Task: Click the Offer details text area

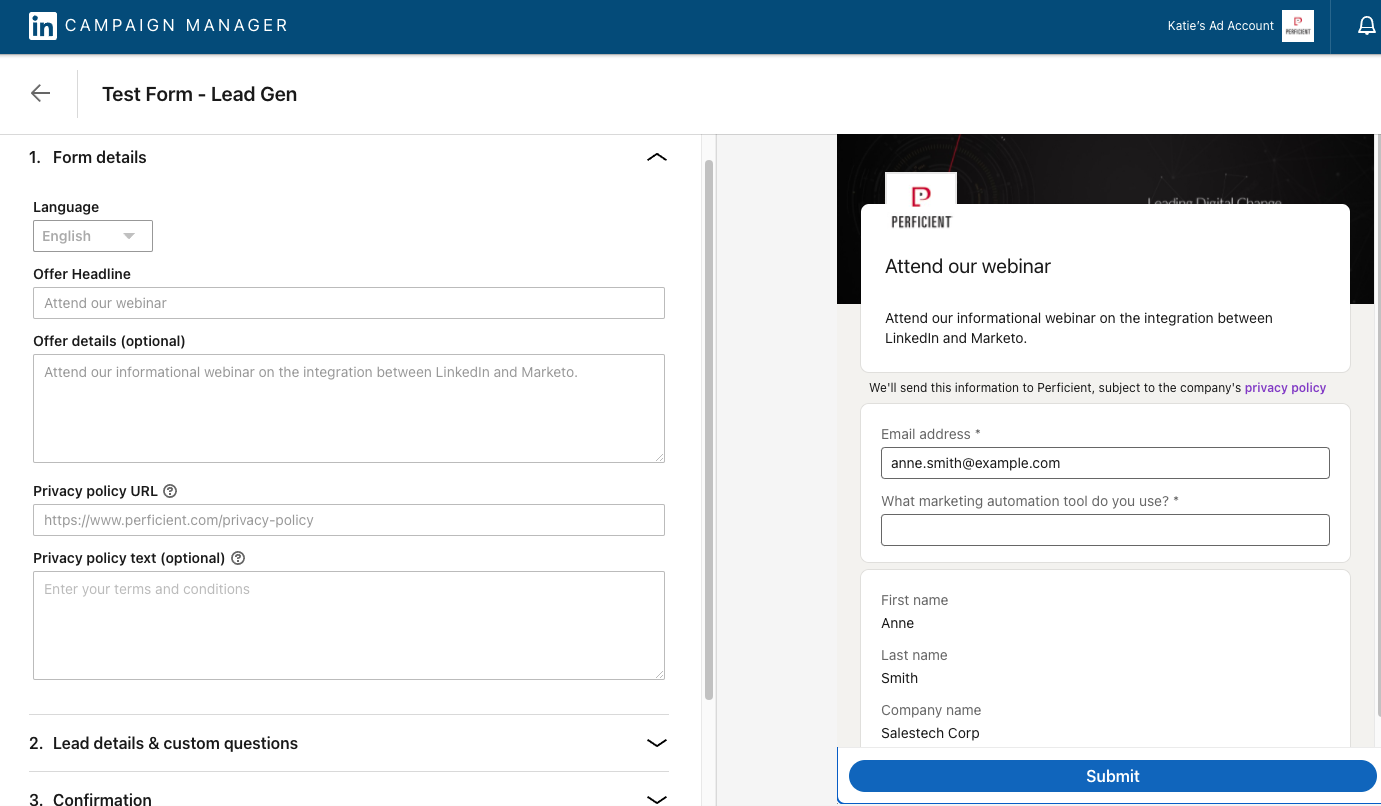Action: point(348,408)
